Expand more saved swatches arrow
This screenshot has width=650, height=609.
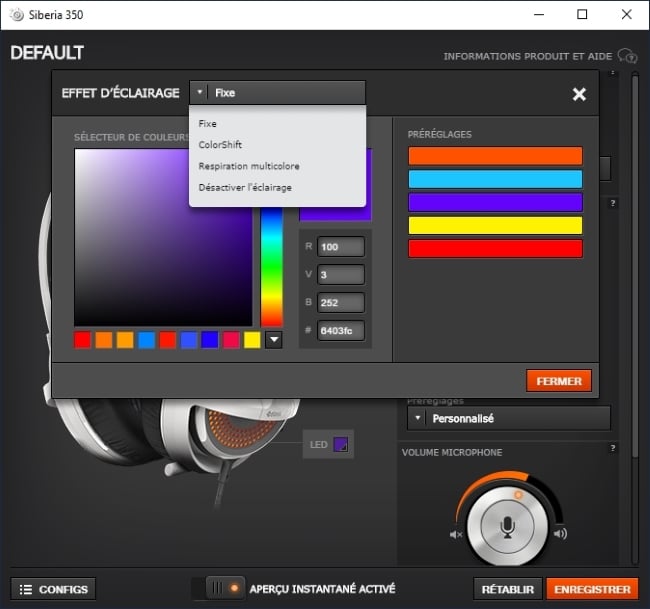point(274,340)
